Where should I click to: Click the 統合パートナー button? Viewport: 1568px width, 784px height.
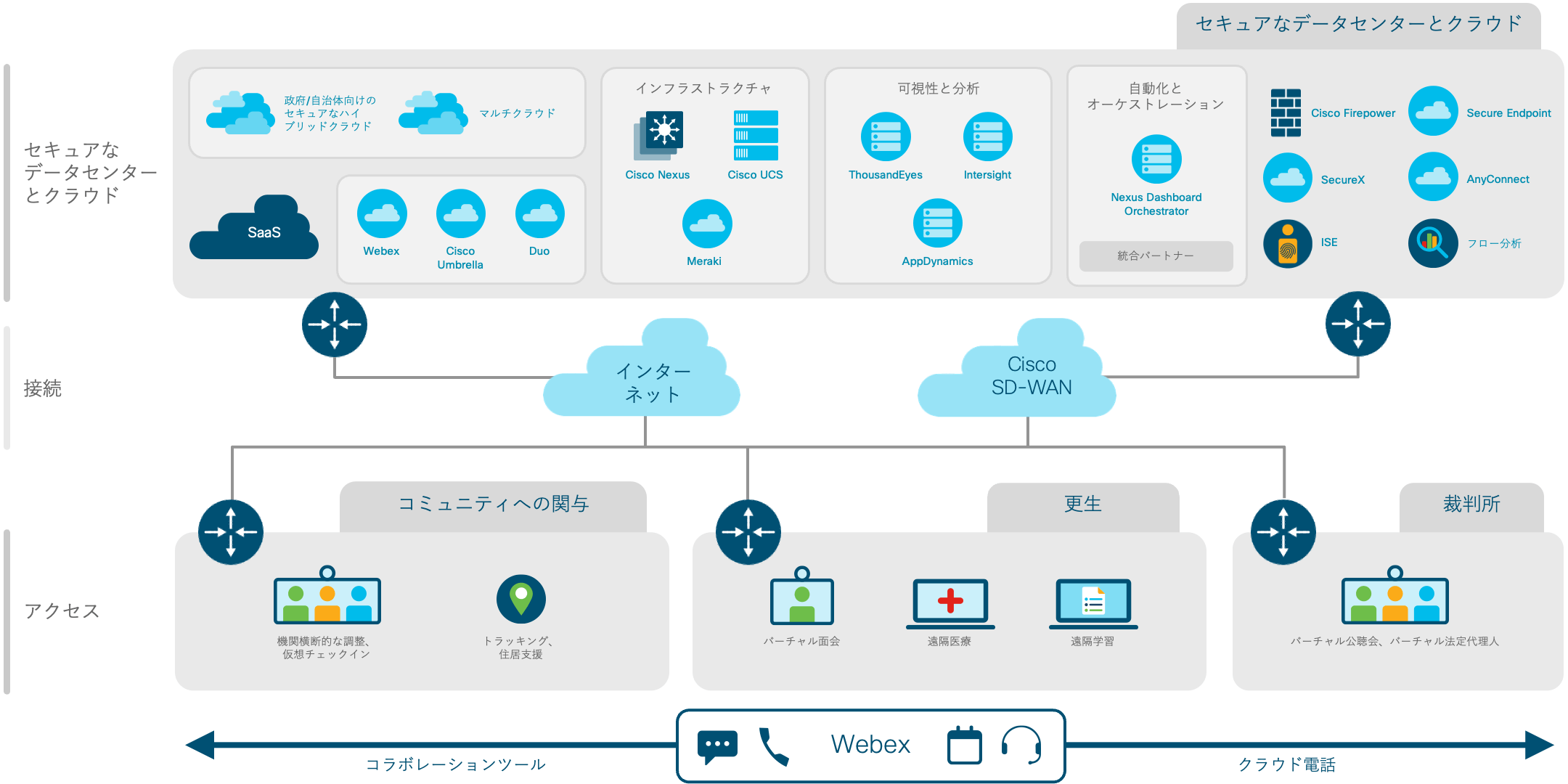coord(1156,256)
